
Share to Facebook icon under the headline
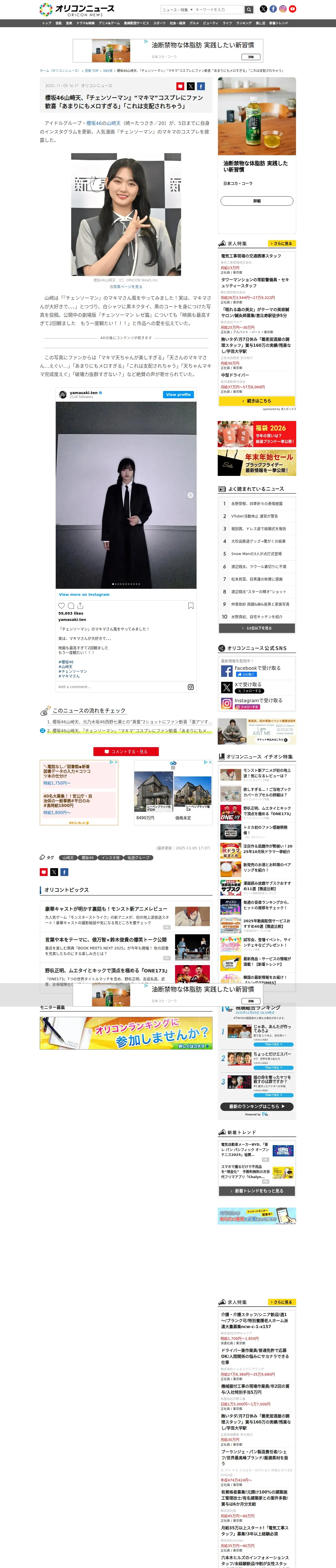click(201, 87)
